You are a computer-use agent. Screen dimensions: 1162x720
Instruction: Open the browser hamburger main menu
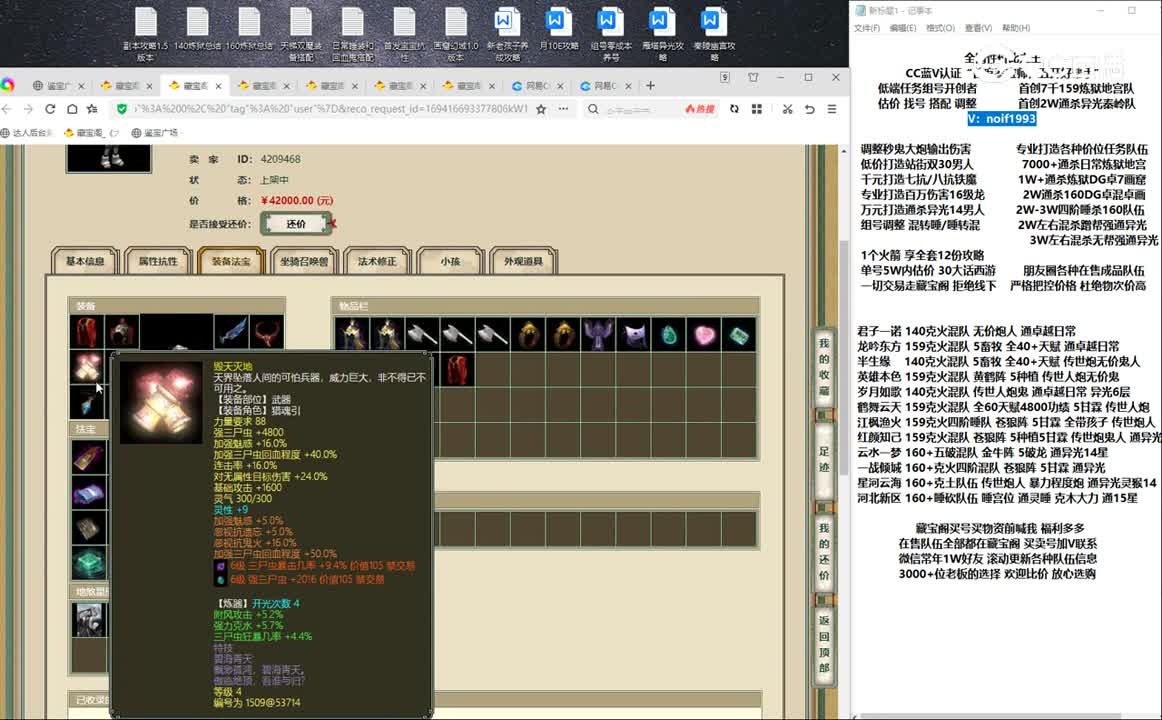(x=832, y=109)
